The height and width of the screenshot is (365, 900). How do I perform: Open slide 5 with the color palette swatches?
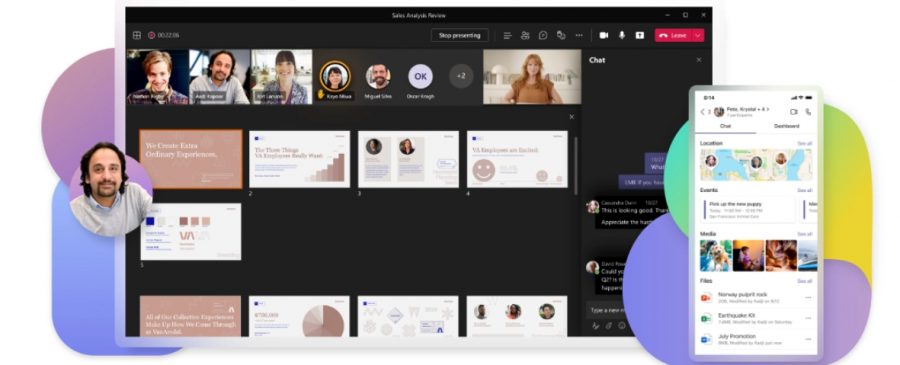pos(191,232)
